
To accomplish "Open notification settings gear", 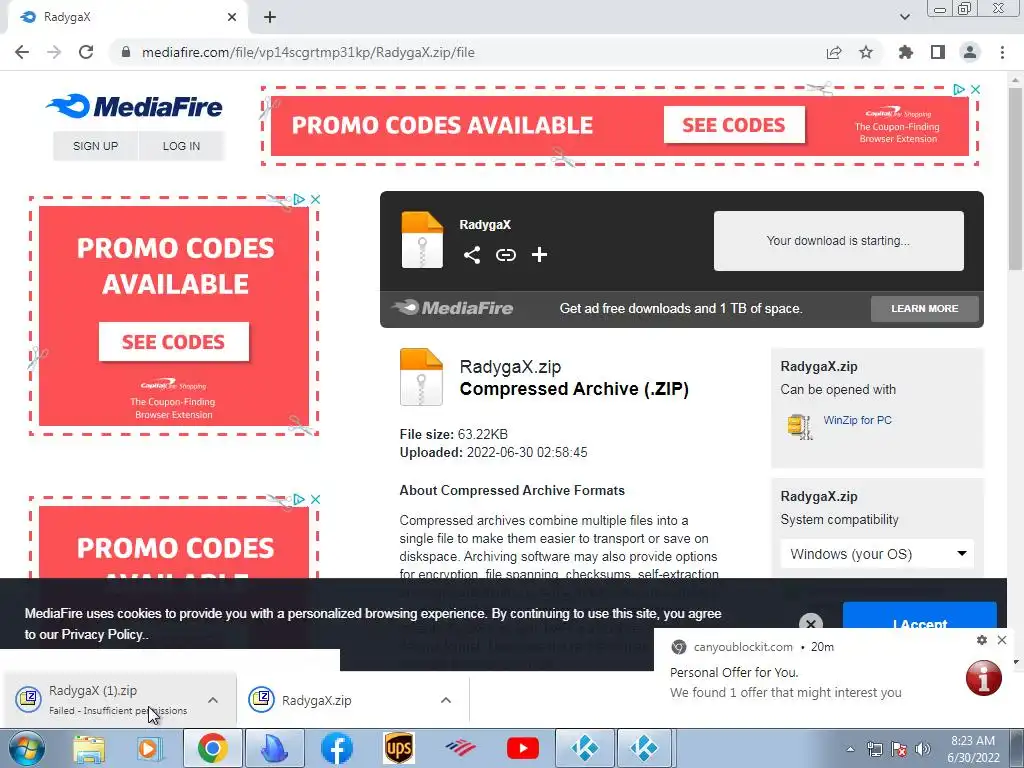I will pos(982,640).
